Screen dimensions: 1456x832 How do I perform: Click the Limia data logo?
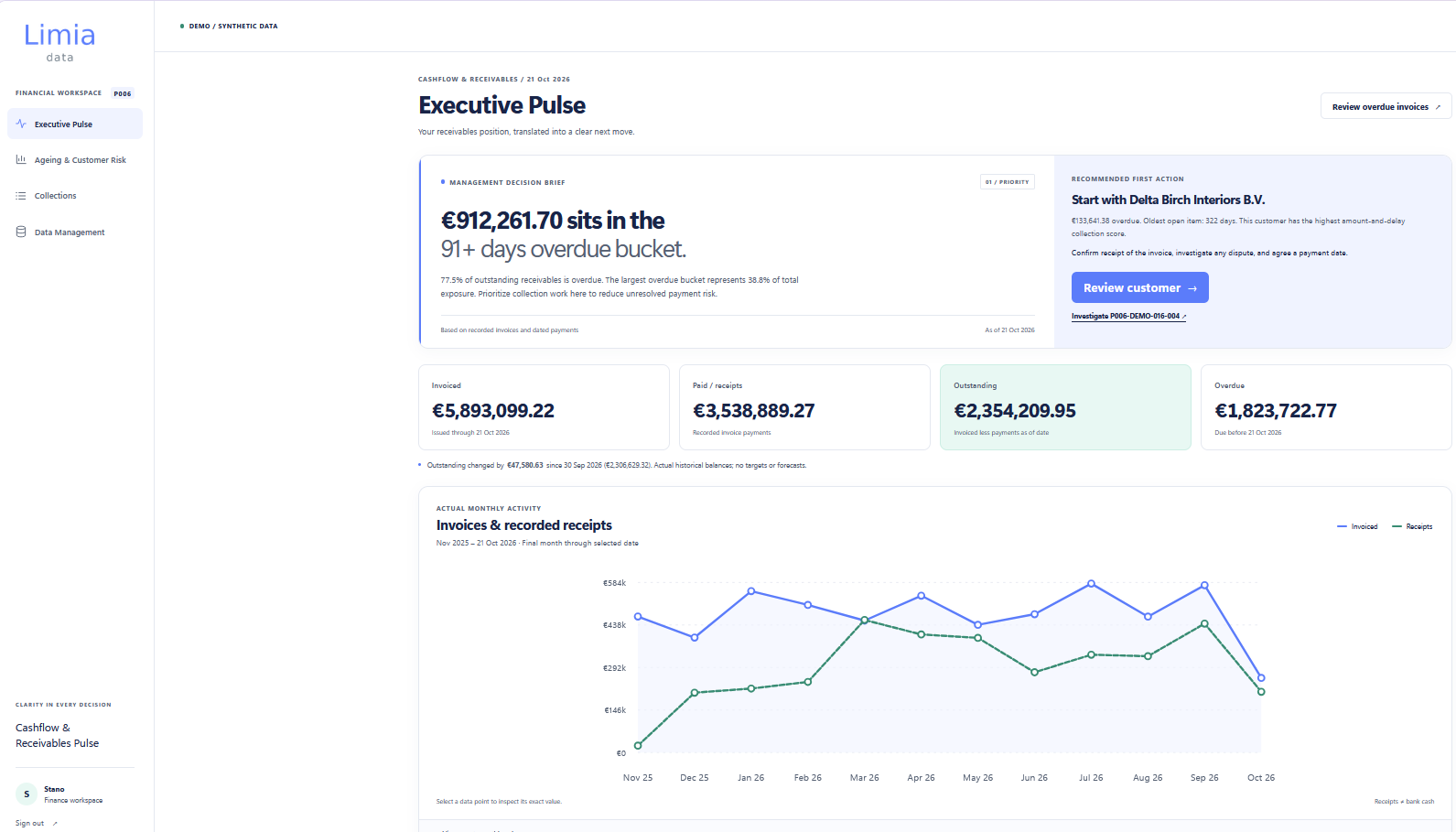(x=59, y=42)
